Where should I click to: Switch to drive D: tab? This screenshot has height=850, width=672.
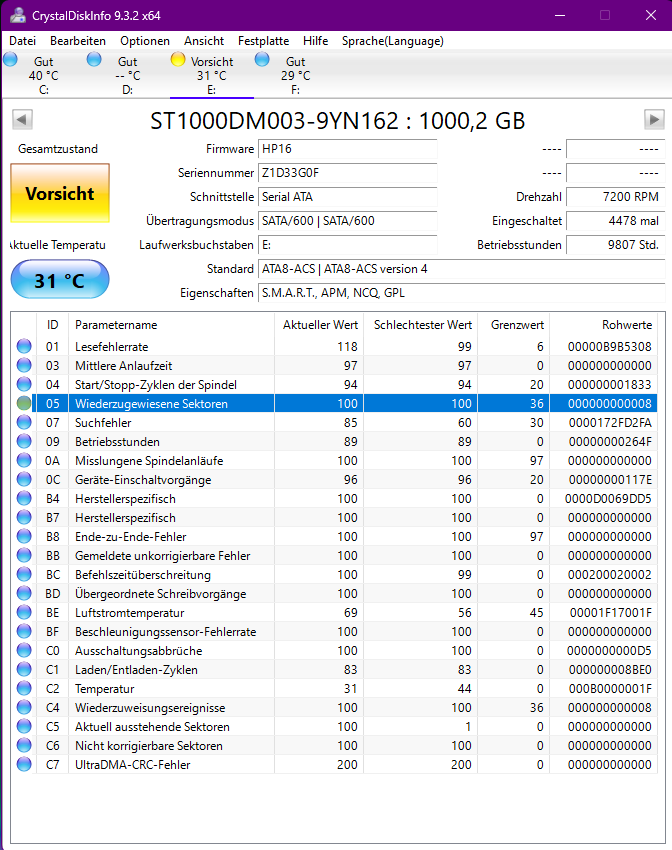click(127, 75)
